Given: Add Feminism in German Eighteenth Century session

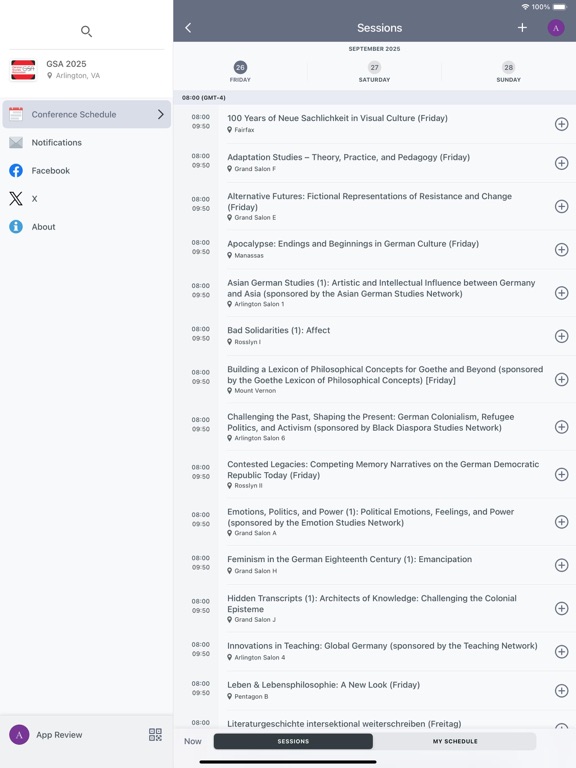Looking at the screenshot, I should coord(561,565).
